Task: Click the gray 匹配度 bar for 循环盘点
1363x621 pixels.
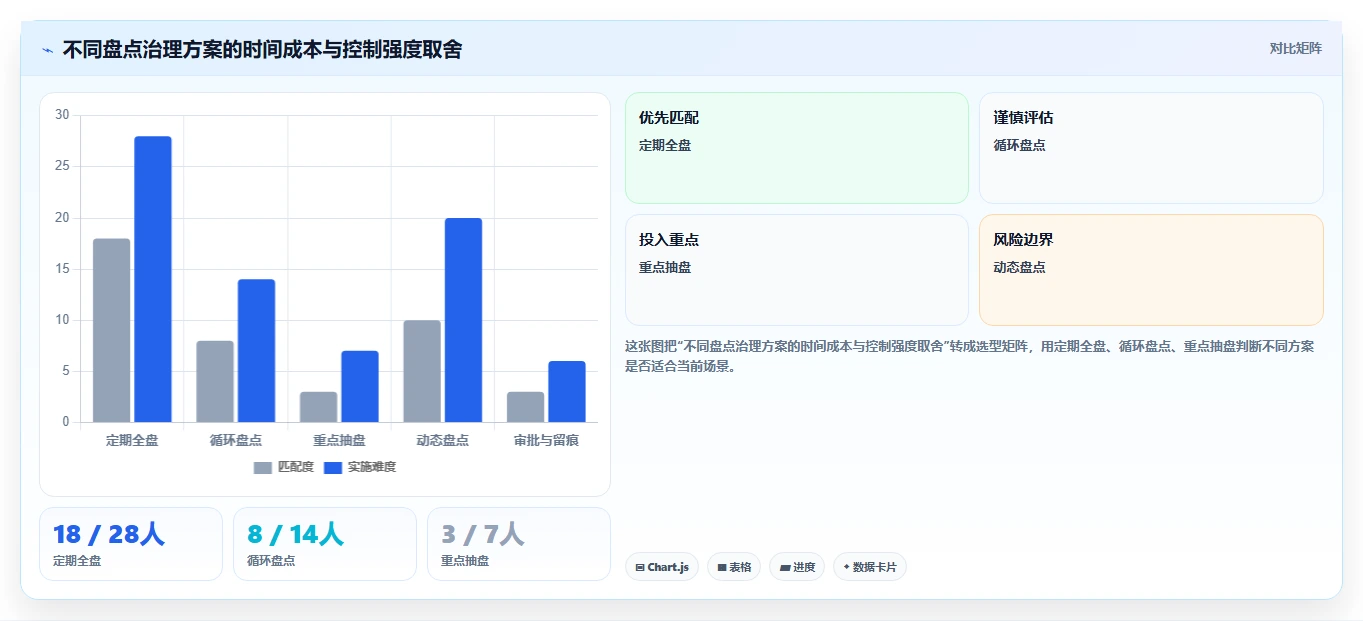Action: click(x=215, y=381)
